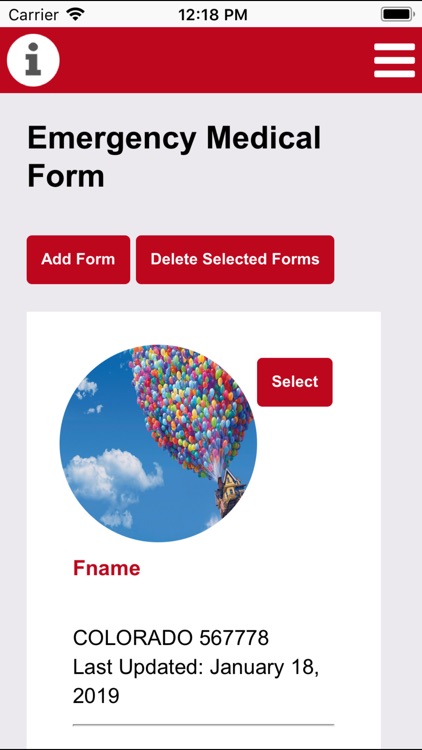This screenshot has width=422, height=750.
Task: Open the balloon profile photo
Action: coord(158,443)
